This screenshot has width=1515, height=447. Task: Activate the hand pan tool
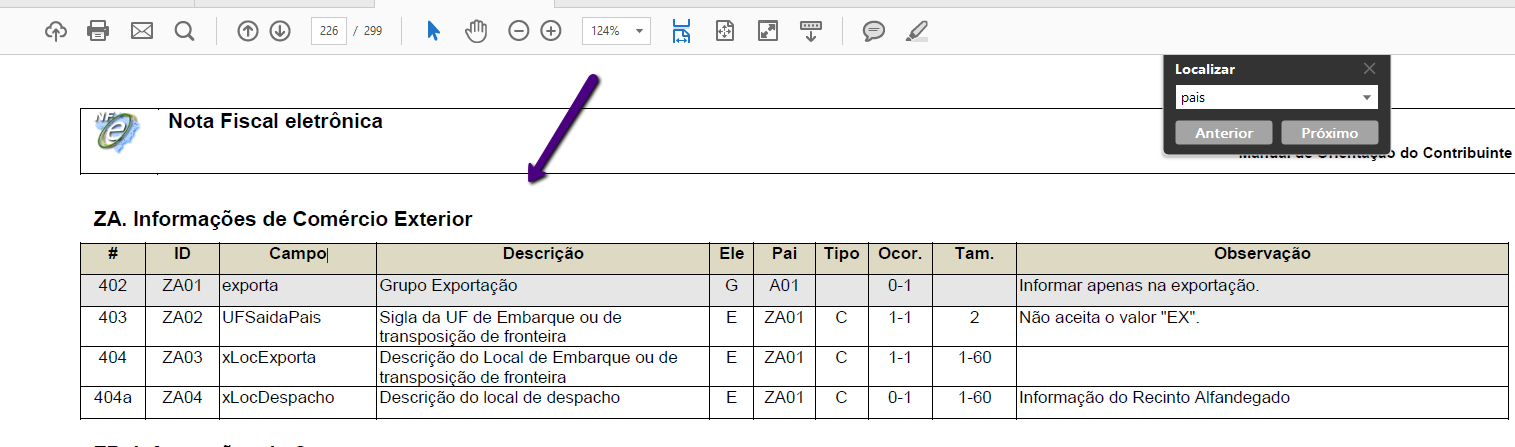point(476,31)
